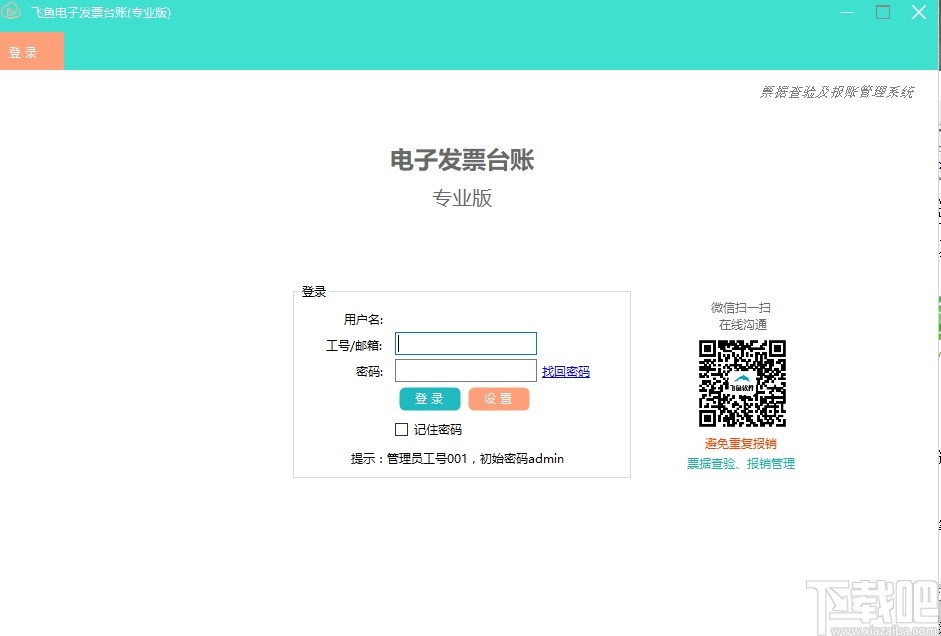Image resolution: width=941 pixels, height=636 pixels.
Task: Minimize the application window
Action: [x=846, y=12]
